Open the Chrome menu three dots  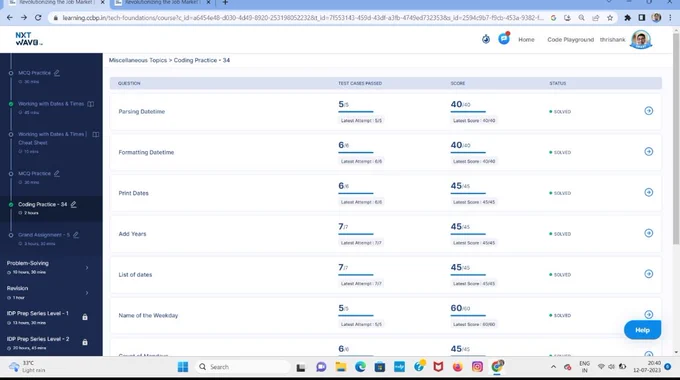click(670, 18)
